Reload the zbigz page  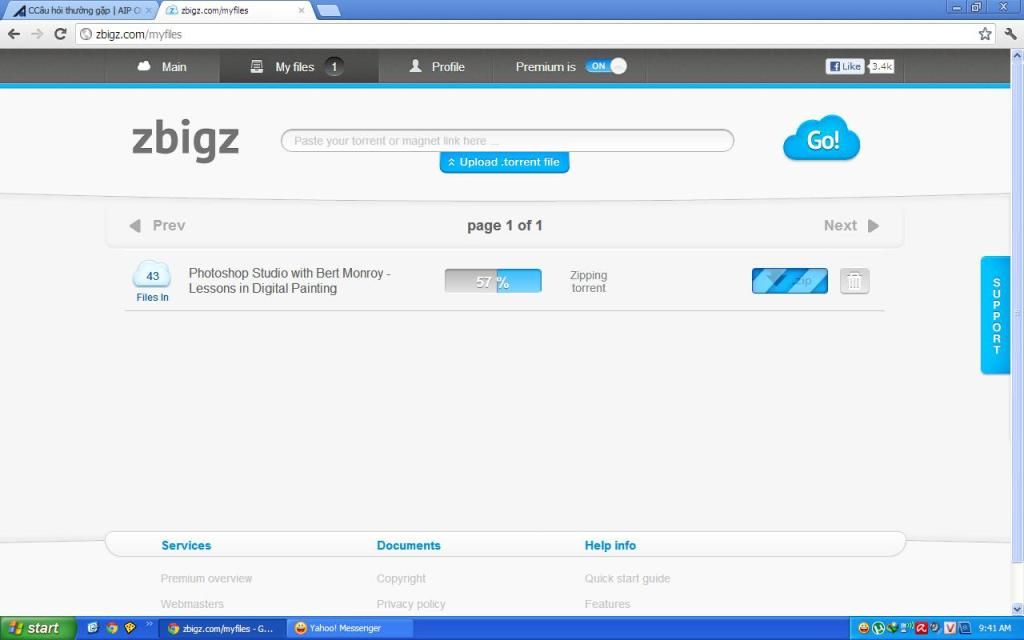[x=60, y=34]
